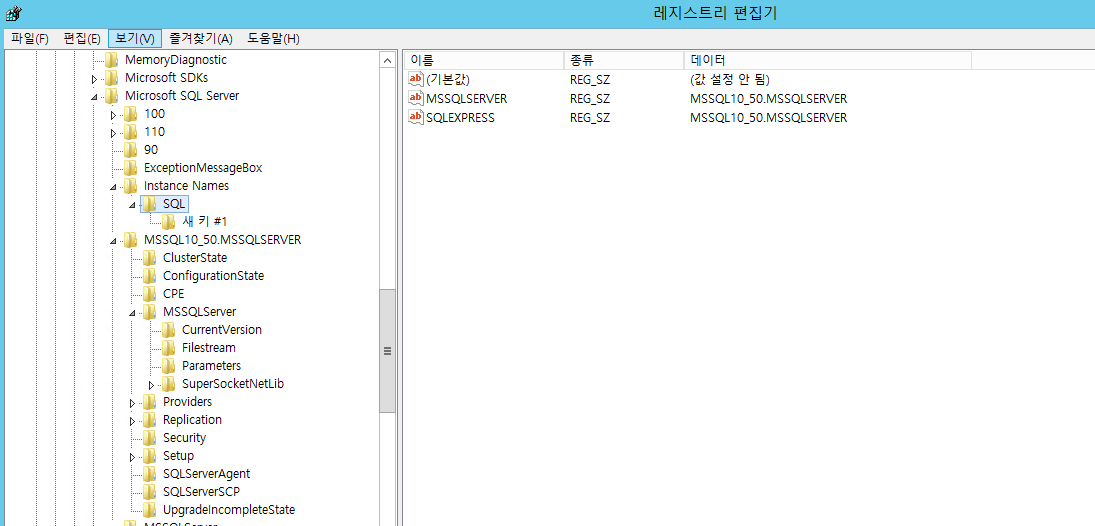Click the (기본값) default value icon
Viewport: 1095px width, 526px height.
click(x=416, y=80)
